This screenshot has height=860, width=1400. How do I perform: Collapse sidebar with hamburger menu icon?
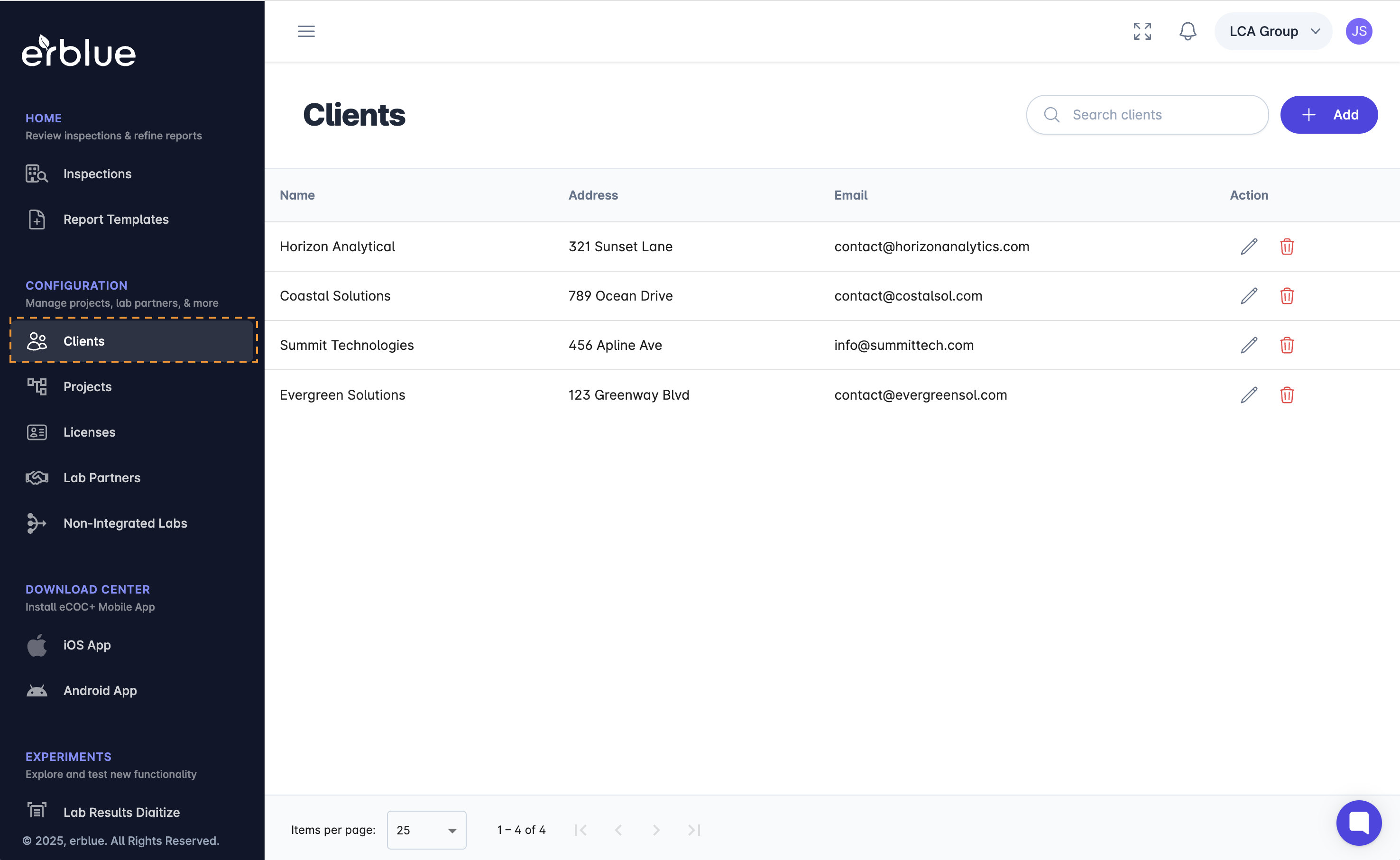pos(306,31)
